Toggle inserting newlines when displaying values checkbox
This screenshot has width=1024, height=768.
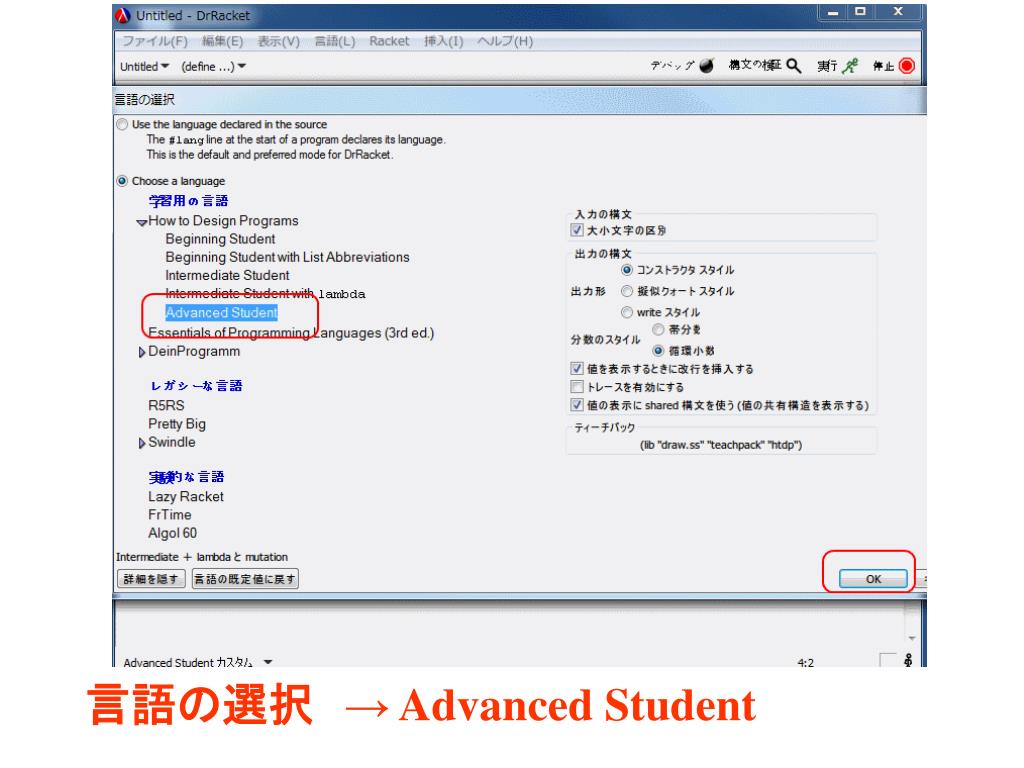point(577,368)
